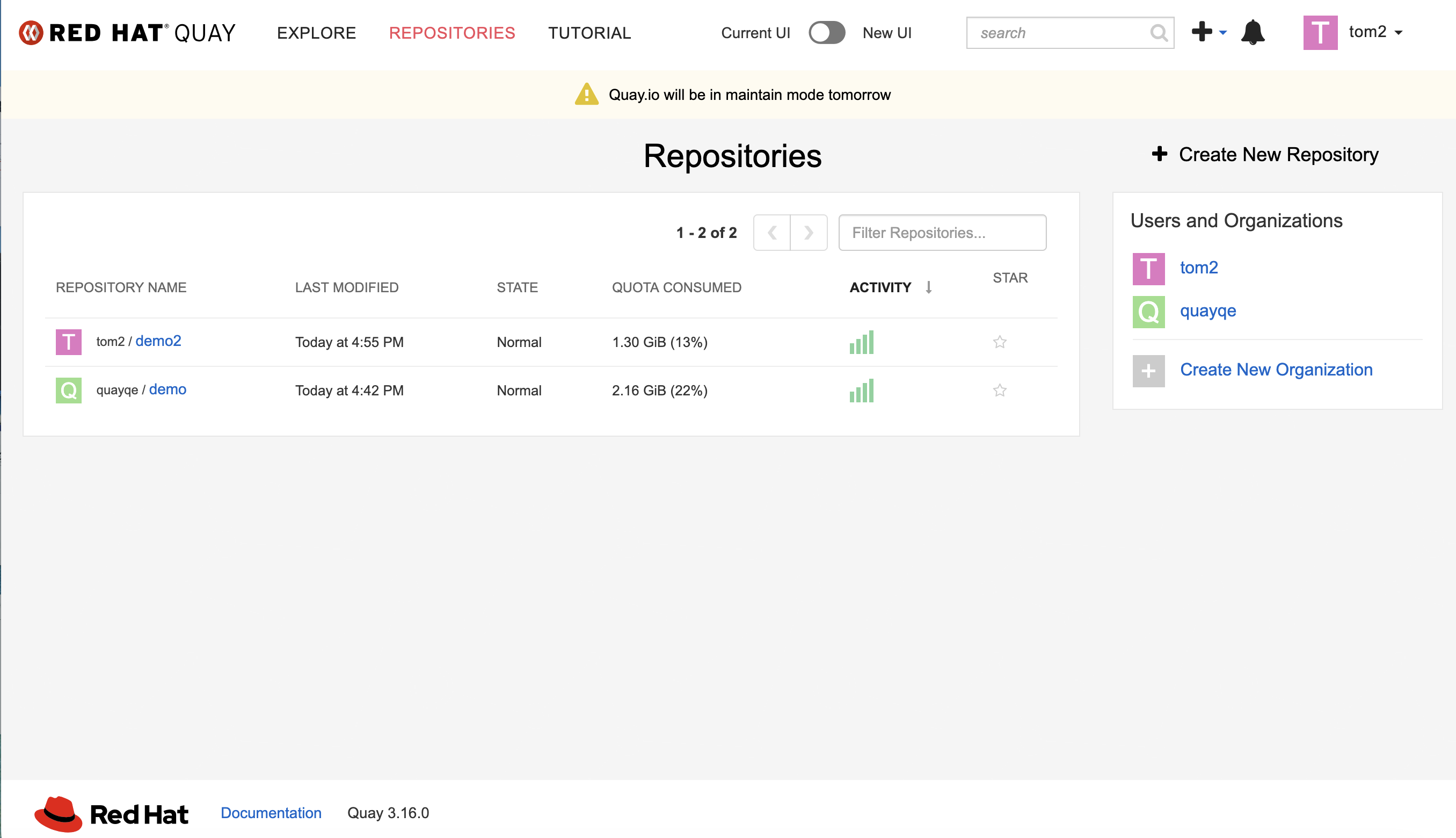Expand the tom2 user account menu
1456x838 pixels.
pos(1374,32)
